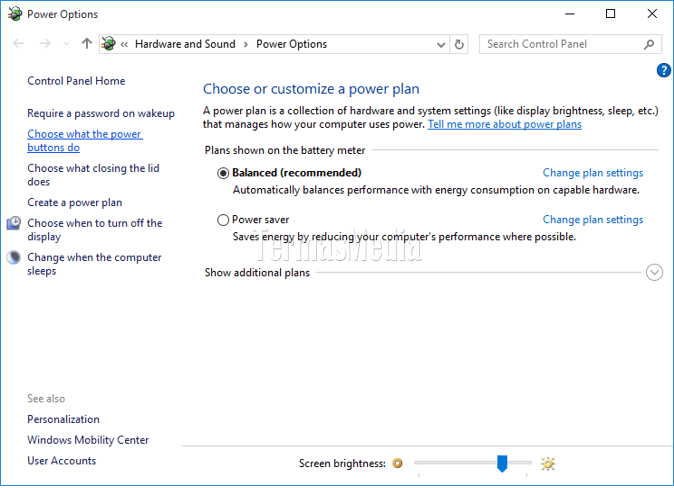Open Choose what closing the lid does
Image resolution: width=674 pixels, height=488 pixels.
[x=93, y=175]
